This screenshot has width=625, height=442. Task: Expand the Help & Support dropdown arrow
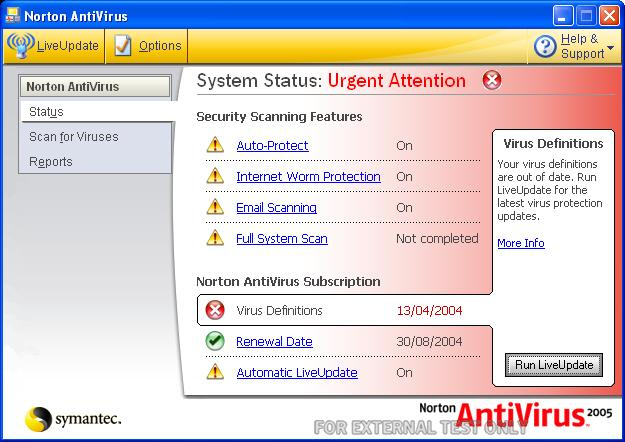pyautogui.click(x=610, y=47)
